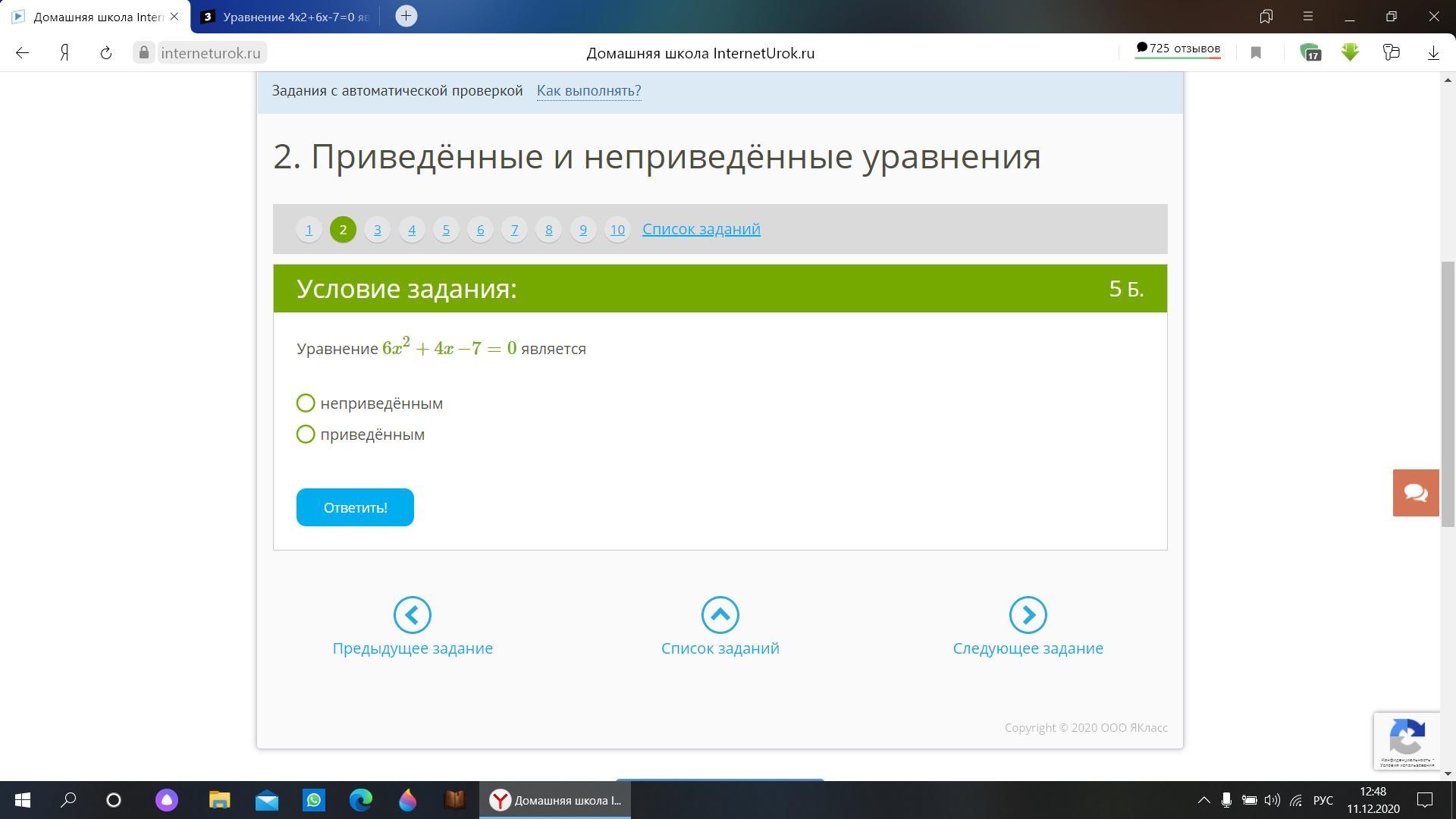Click the Yandex home icon
The height and width of the screenshot is (819, 1456).
(x=65, y=53)
